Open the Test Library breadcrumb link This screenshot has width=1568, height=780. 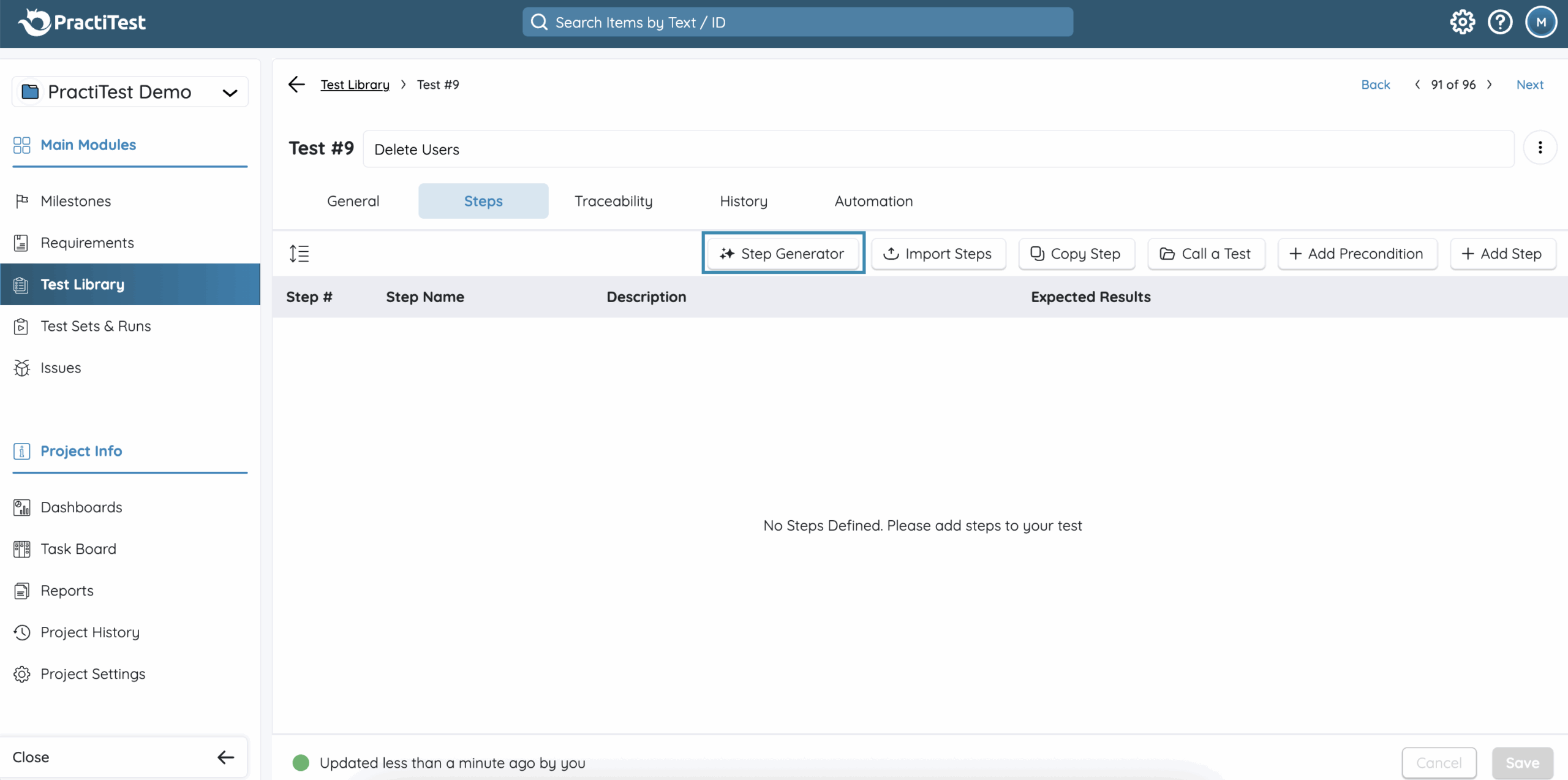click(354, 84)
